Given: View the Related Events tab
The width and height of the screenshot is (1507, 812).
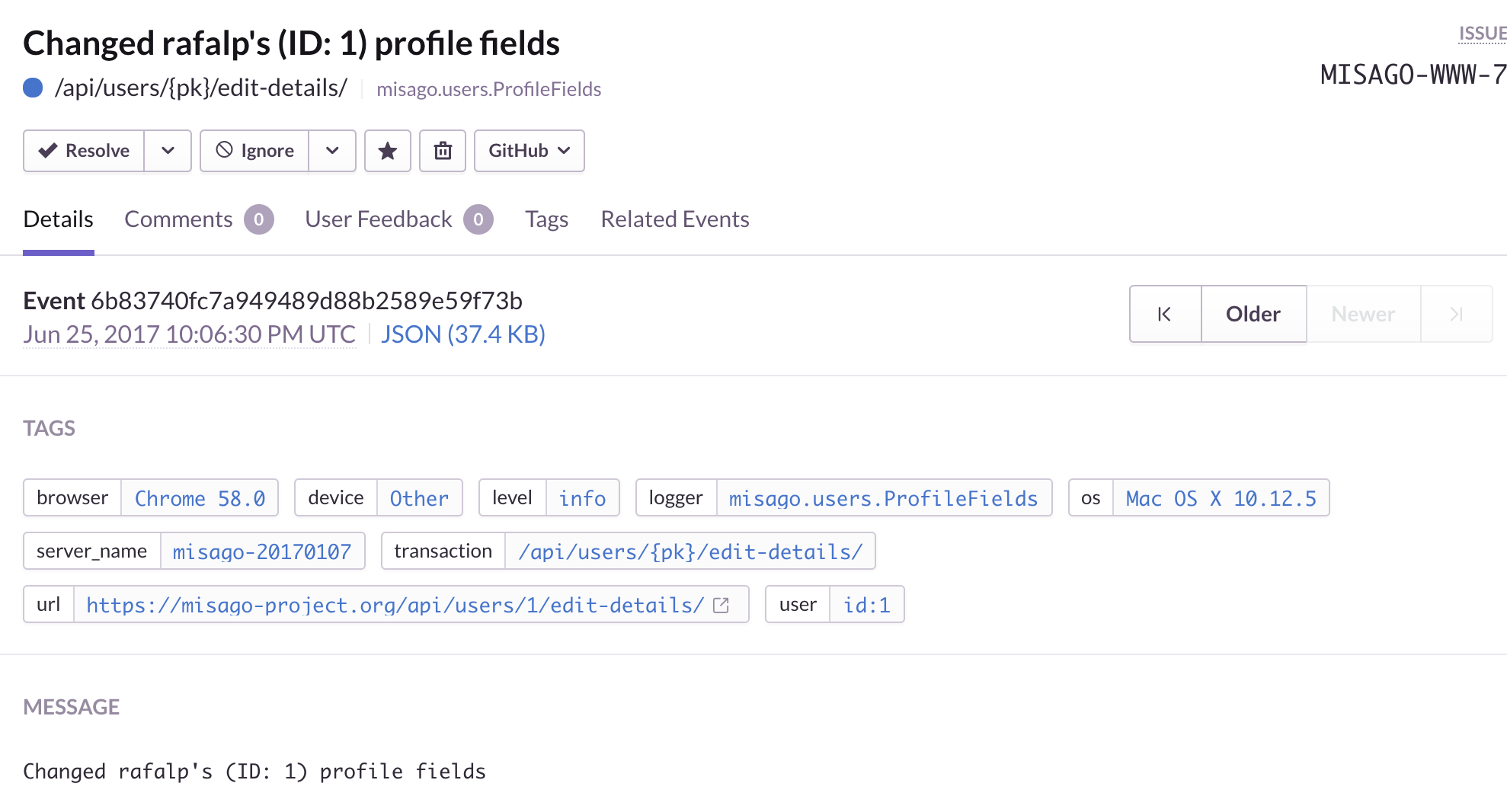Looking at the screenshot, I should [x=674, y=219].
